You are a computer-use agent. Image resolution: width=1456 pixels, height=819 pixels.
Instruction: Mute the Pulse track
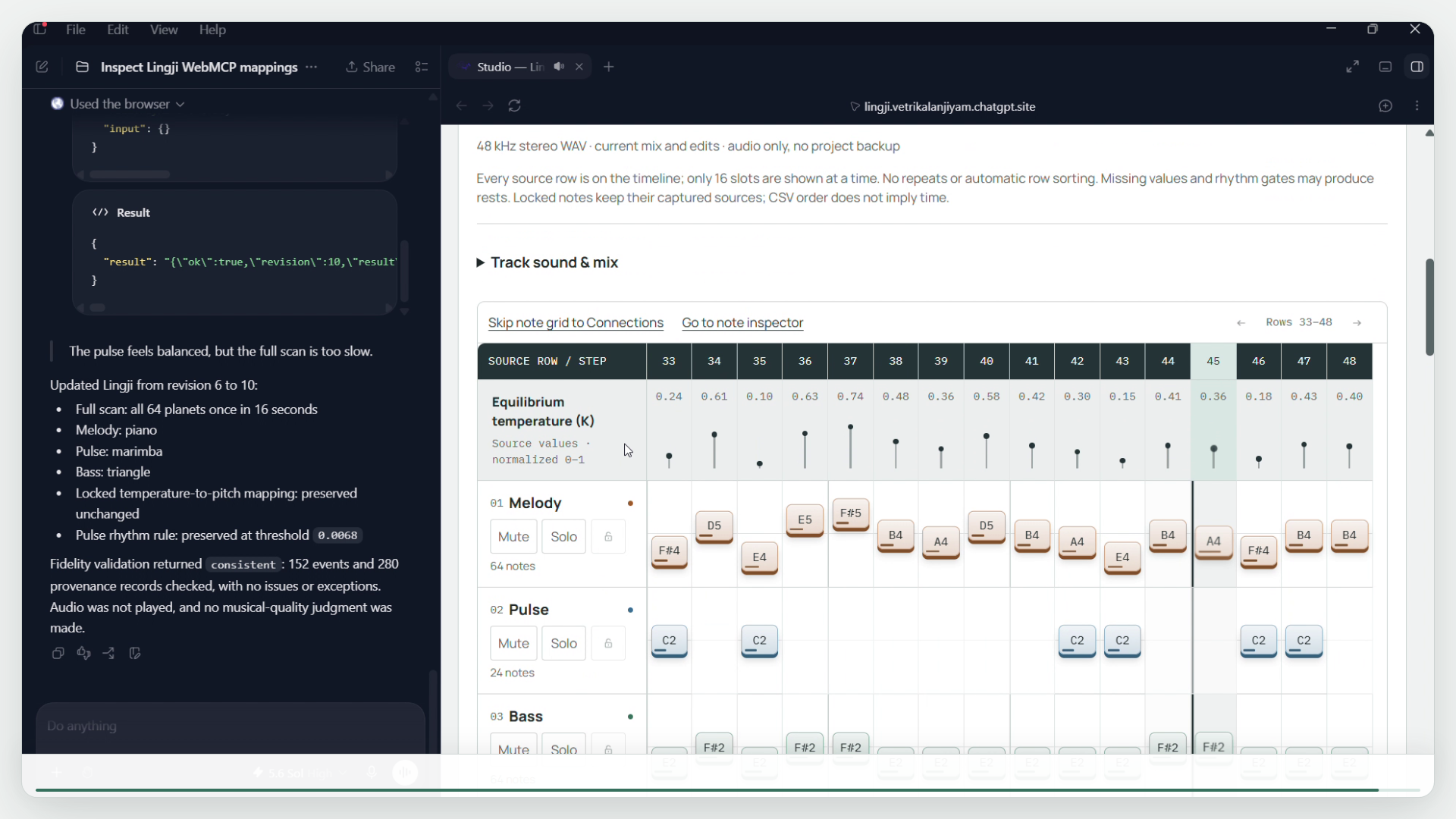(x=513, y=643)
